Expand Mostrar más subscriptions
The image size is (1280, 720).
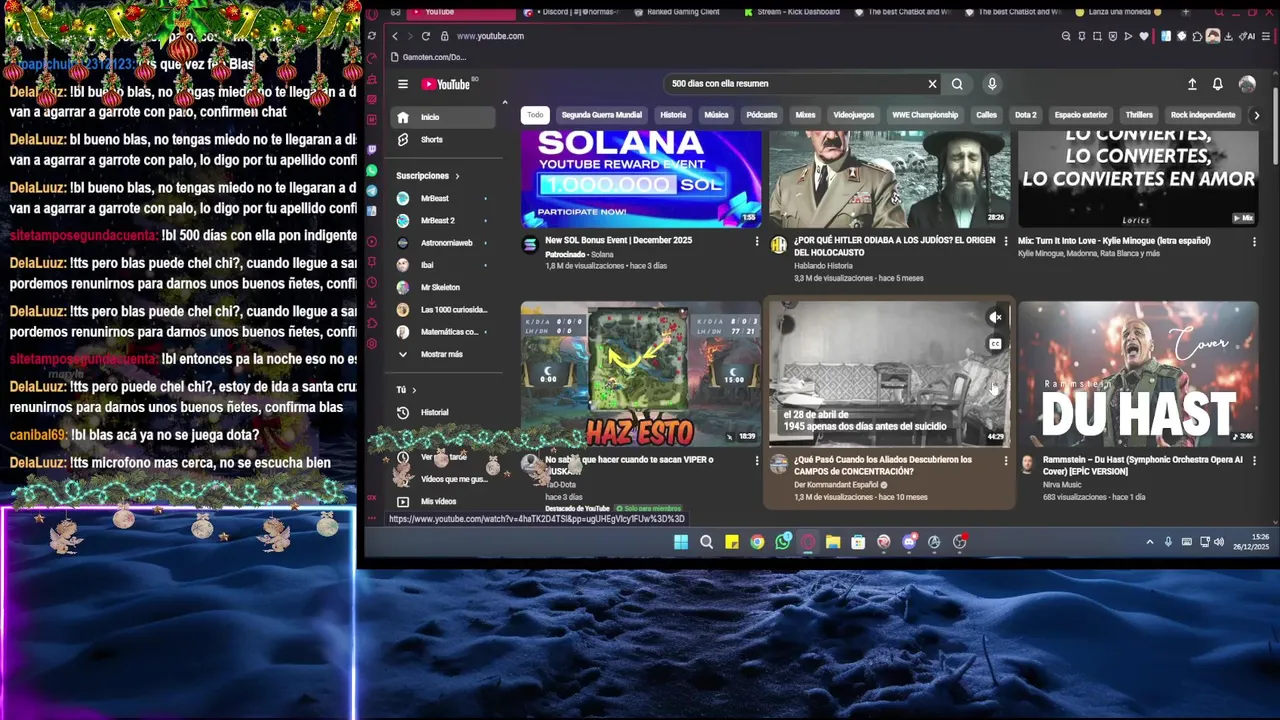pyautogui.click(x=442, y=354)
